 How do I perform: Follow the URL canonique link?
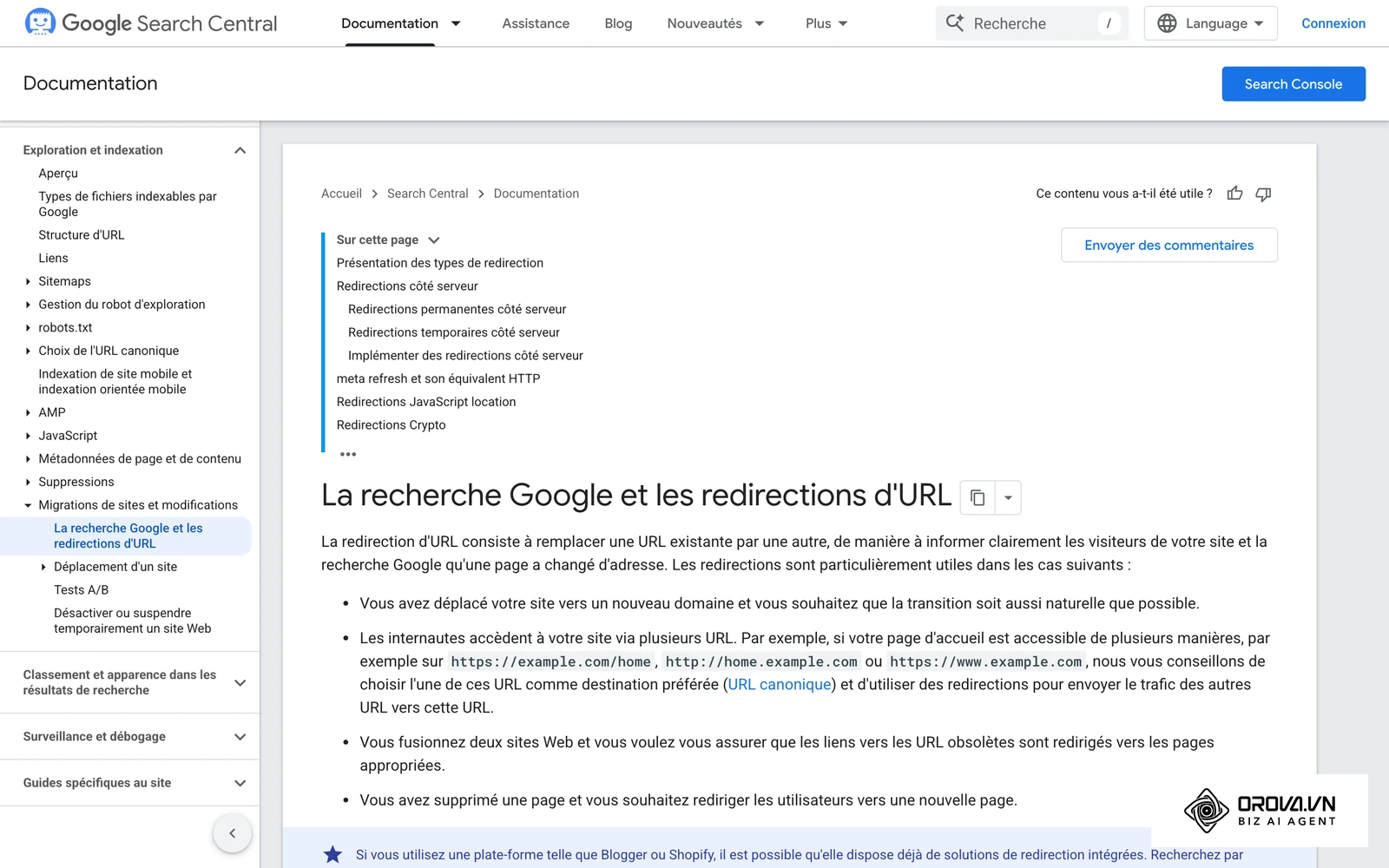(780, 684)
